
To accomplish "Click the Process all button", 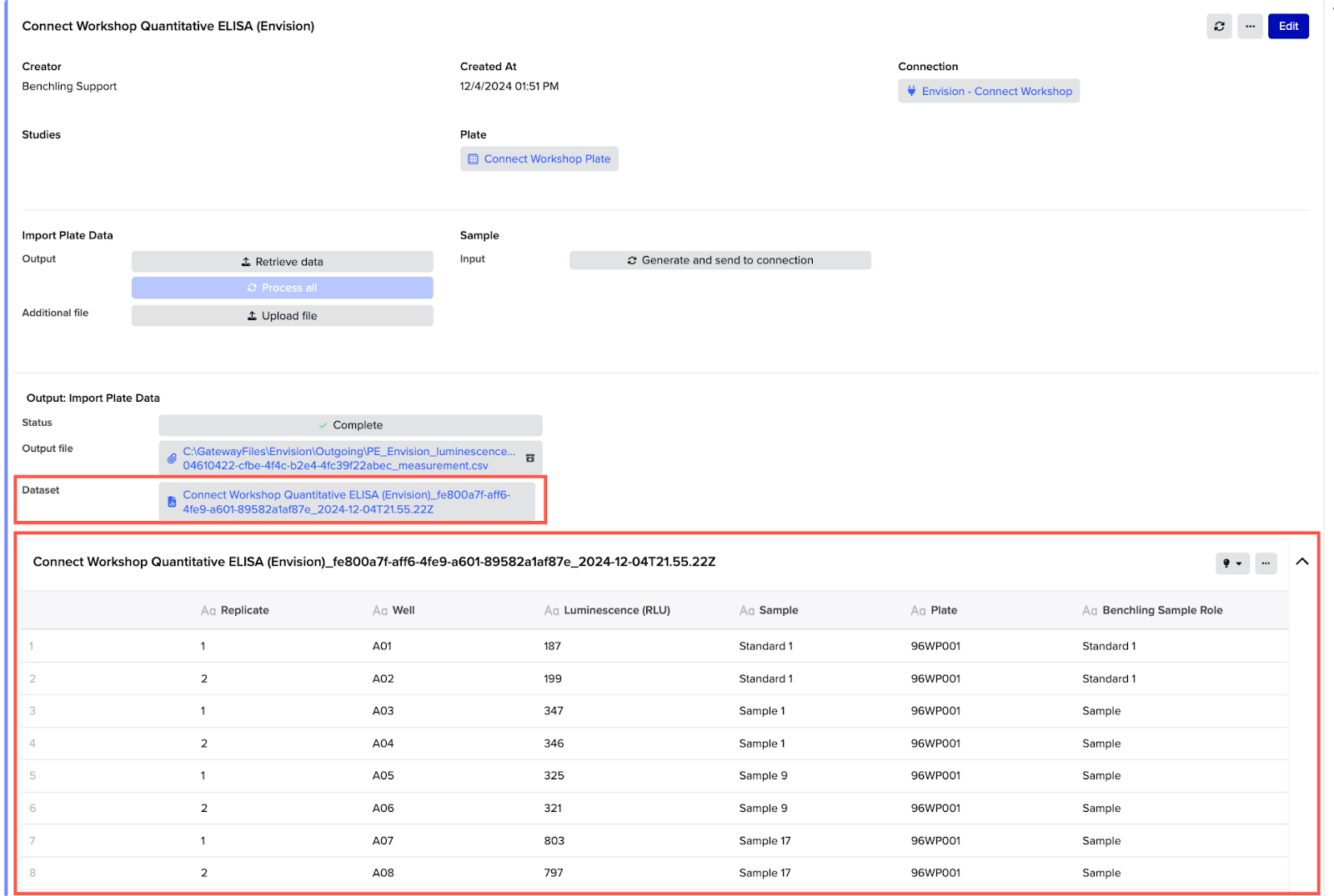I will click(283, 288).
